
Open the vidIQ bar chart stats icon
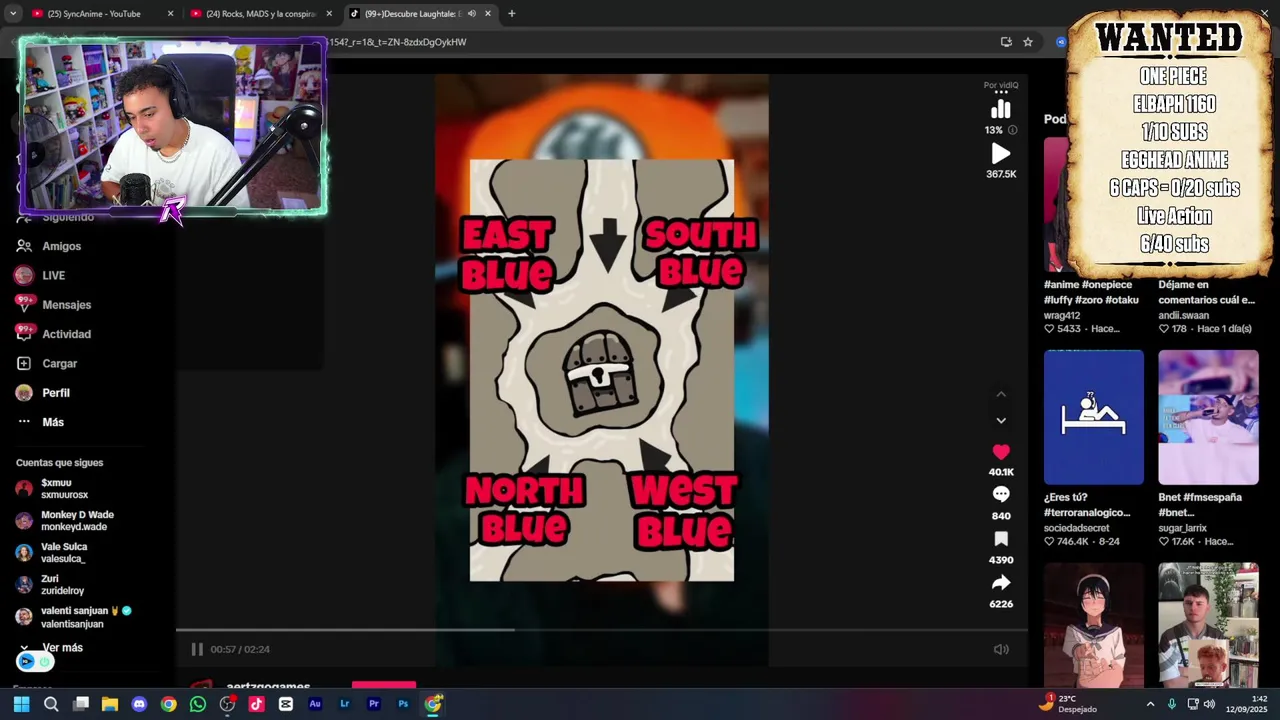point(1001,109)
